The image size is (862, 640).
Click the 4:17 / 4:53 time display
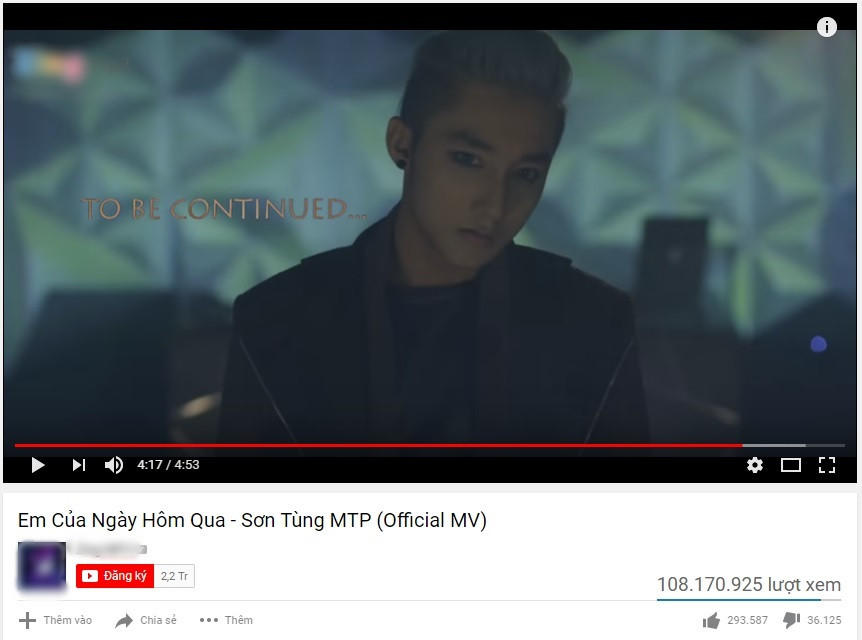(x=168, y=465)
